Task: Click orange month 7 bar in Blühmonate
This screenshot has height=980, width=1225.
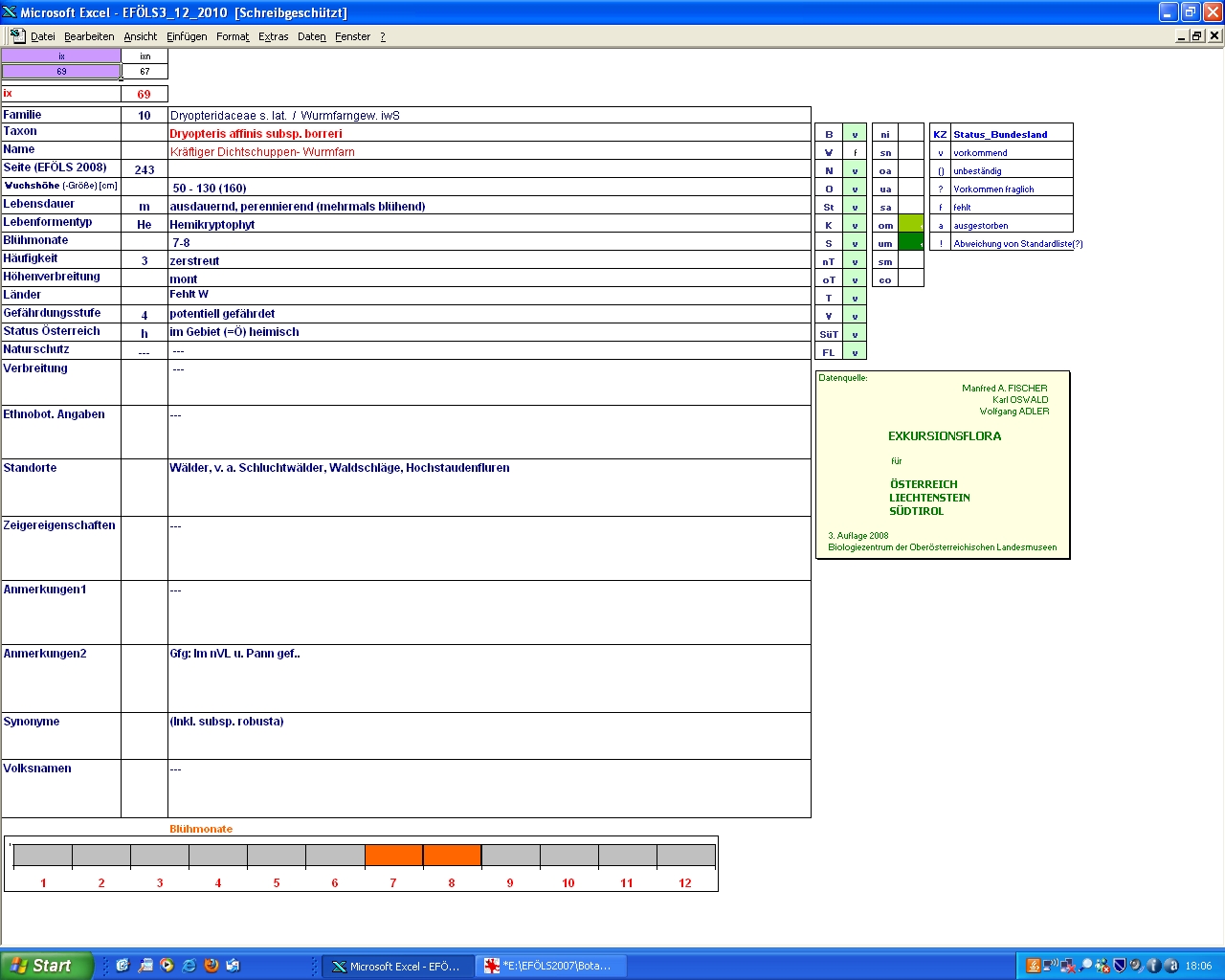Action: pyautogui.click(x=393, y=856)
